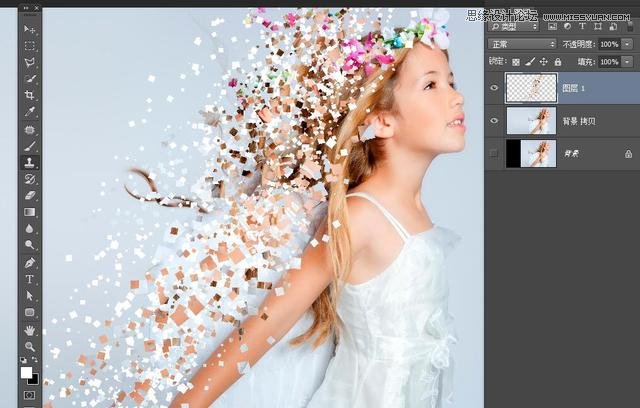Select the Gradient tool
The height and width of the screenshot is (408, 640).
[x=29, y=212]
